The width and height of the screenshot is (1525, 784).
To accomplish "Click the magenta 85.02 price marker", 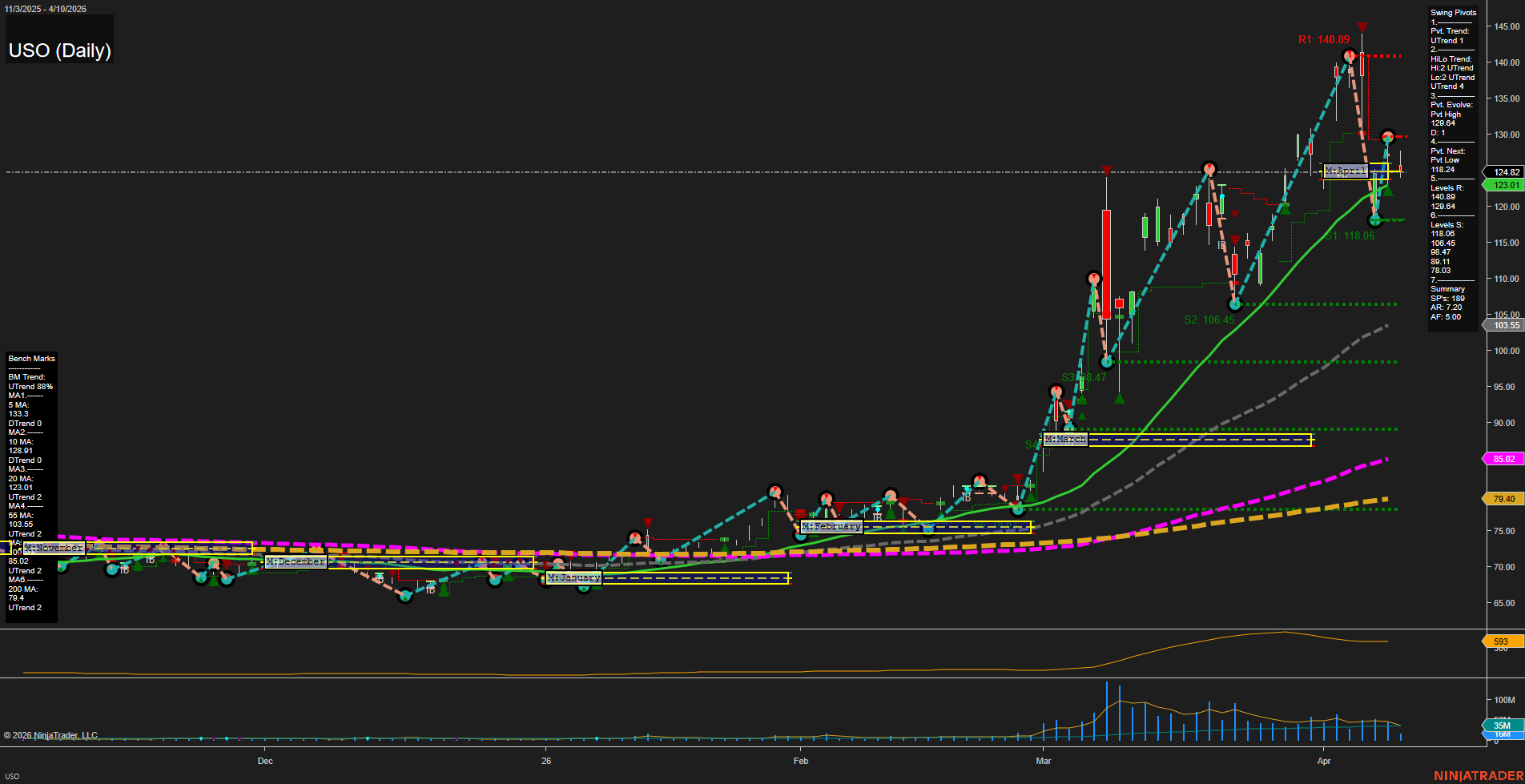I will pos(1503,459).
